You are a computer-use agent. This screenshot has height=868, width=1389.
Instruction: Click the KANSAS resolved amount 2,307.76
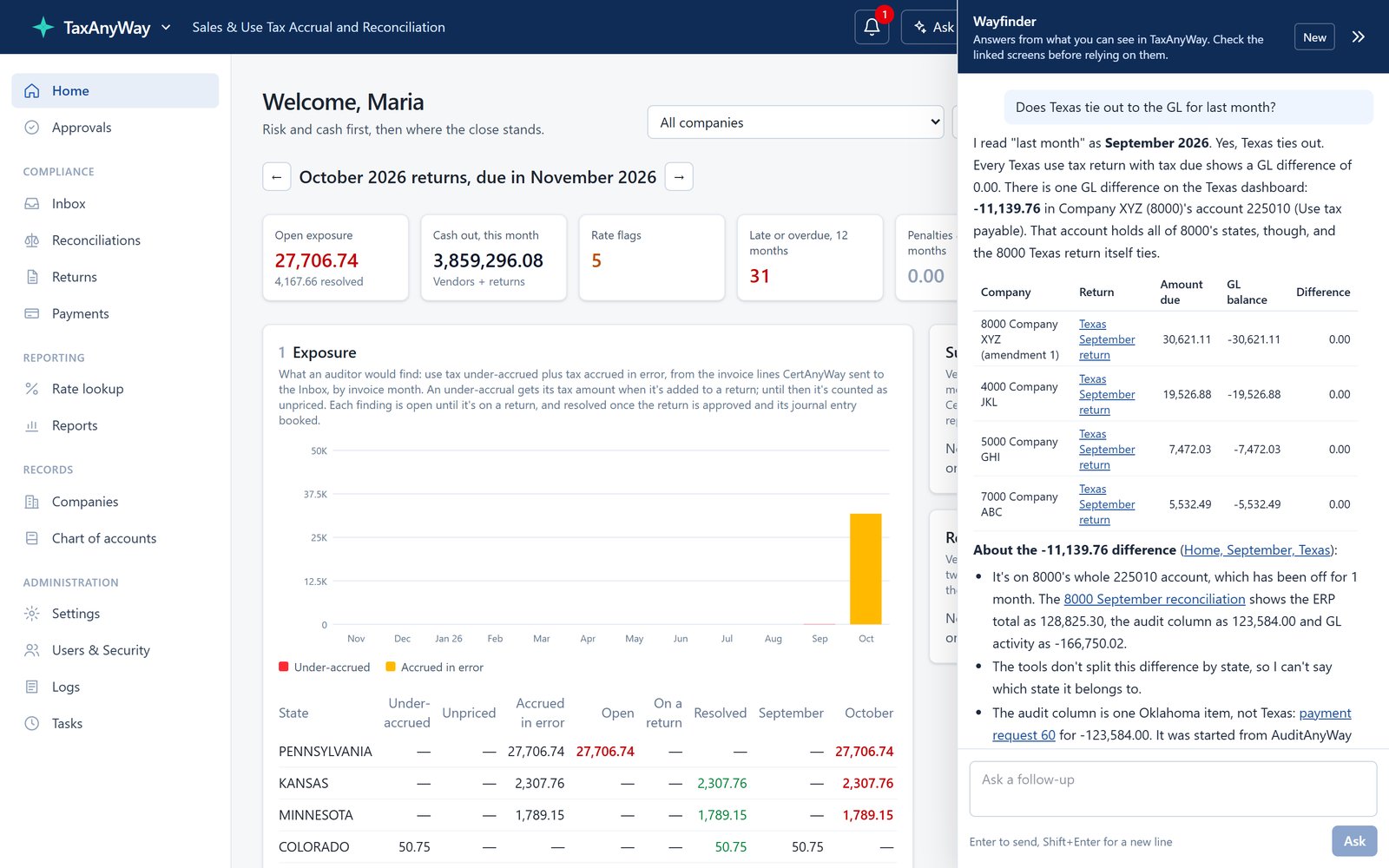coord(722,783)
